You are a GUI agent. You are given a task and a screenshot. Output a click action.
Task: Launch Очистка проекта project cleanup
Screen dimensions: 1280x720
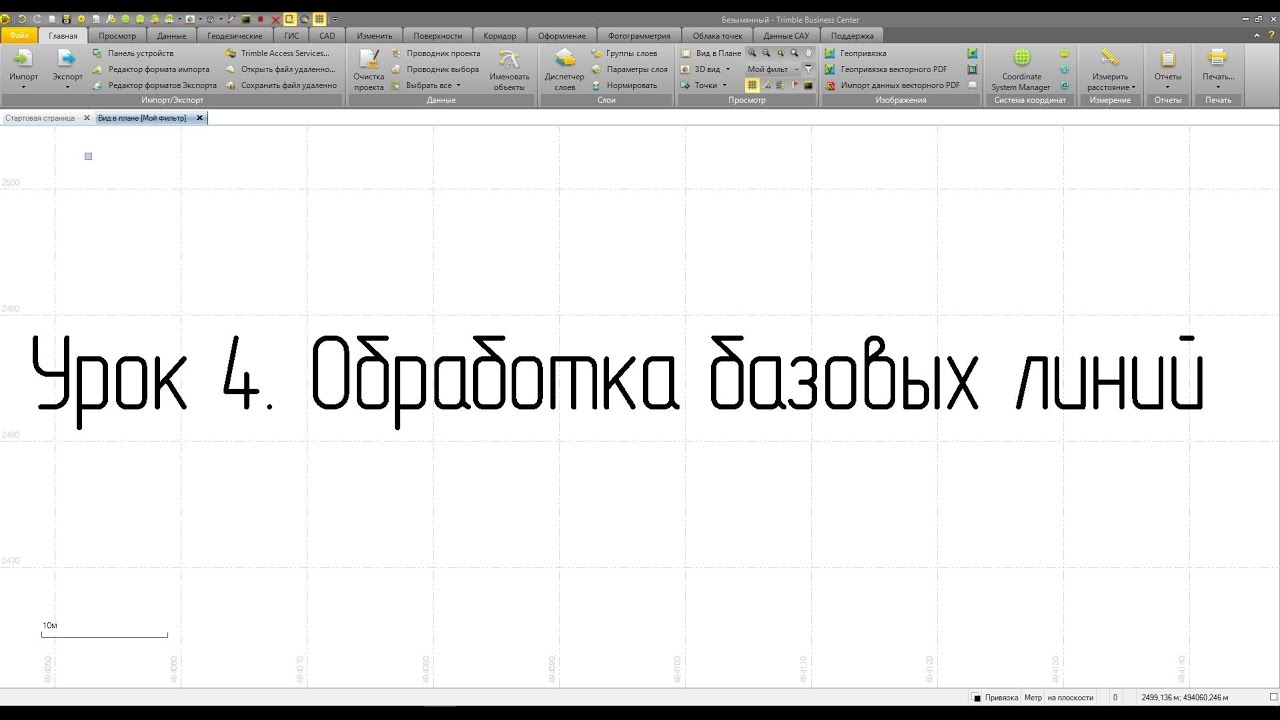tap(368, 70)
